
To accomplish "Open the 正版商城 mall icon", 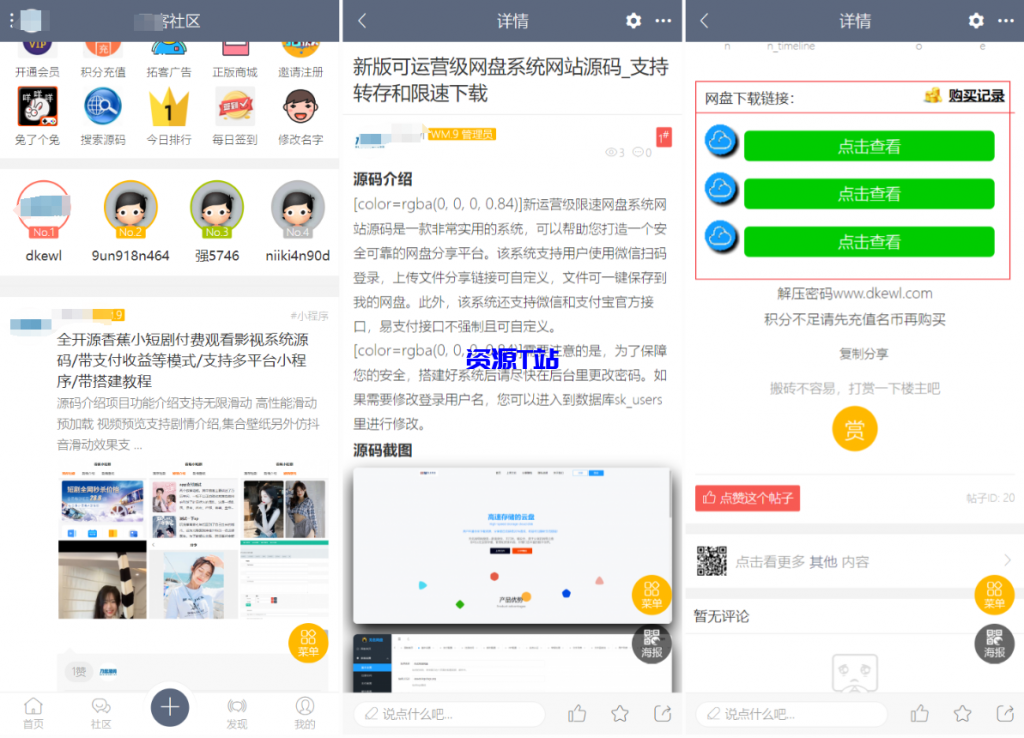I will 236,45.
